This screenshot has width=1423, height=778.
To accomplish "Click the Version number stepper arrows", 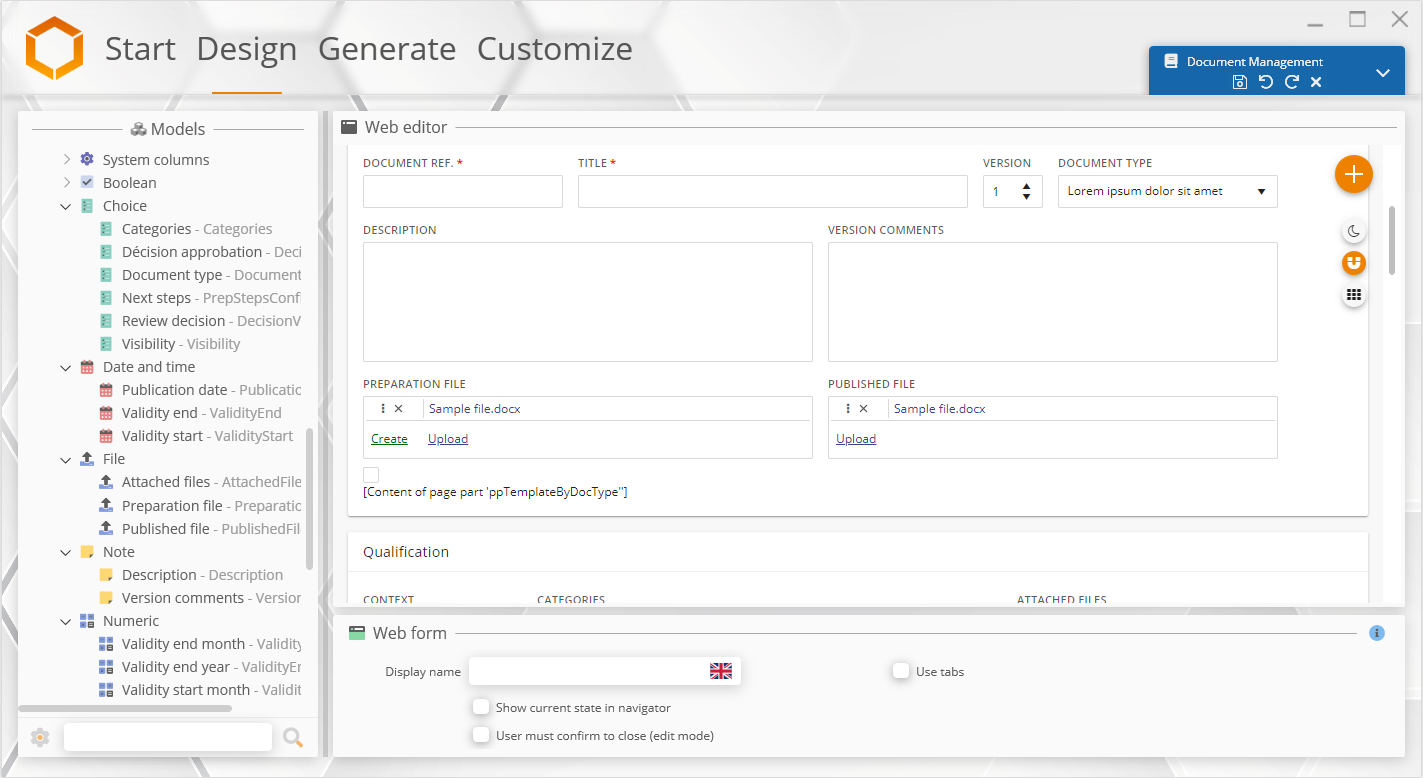I will coord(1026,191).
